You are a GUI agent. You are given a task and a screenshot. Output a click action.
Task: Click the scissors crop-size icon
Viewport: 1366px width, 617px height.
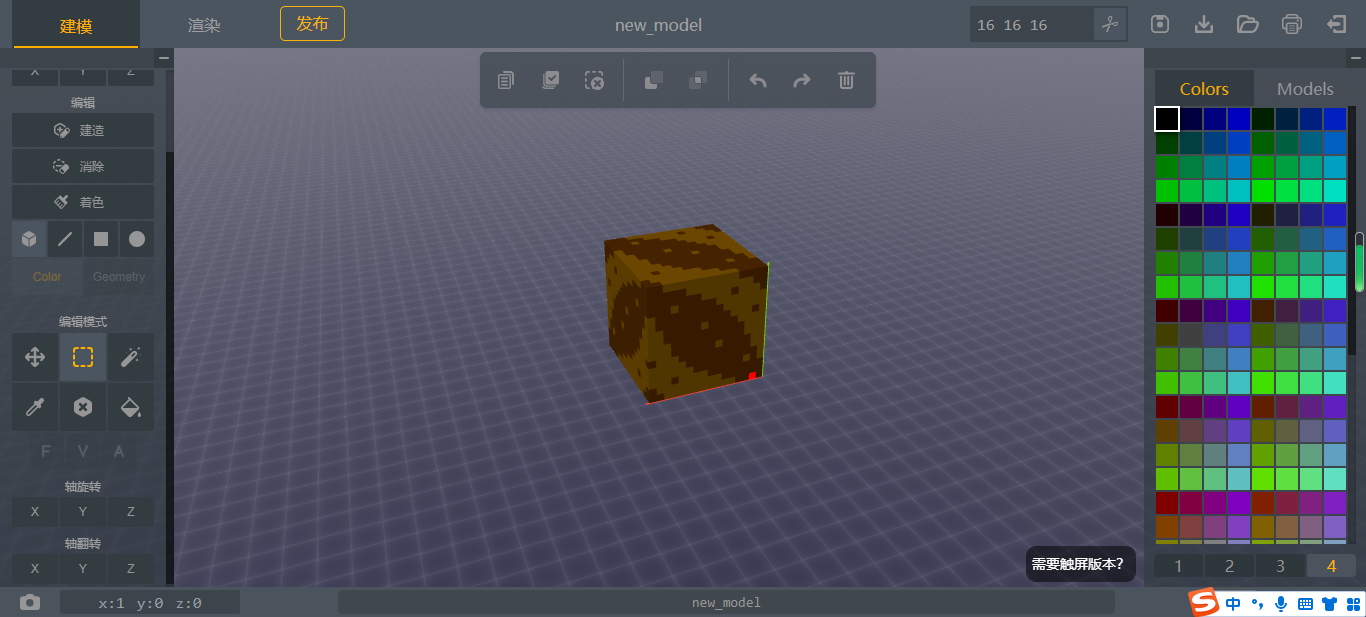click(x=1110, y=24)
